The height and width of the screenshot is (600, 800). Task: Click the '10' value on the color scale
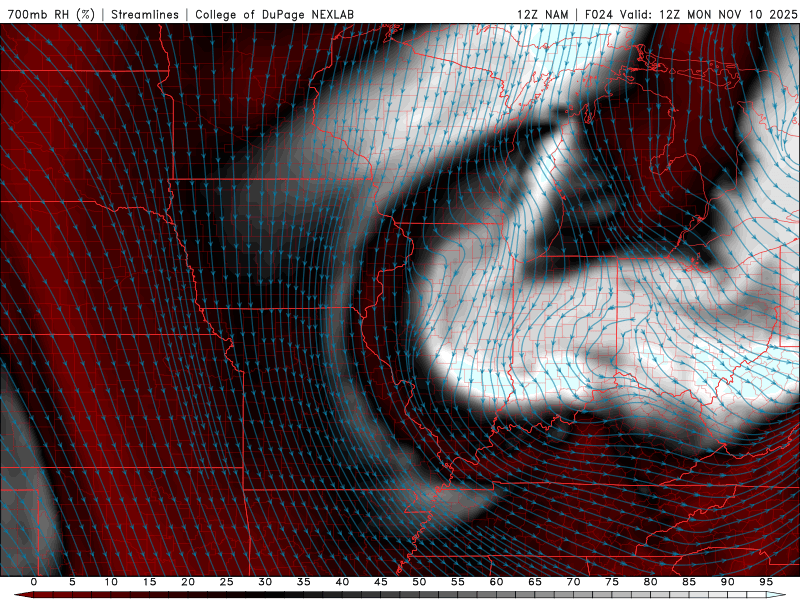(x=111, y=582)
